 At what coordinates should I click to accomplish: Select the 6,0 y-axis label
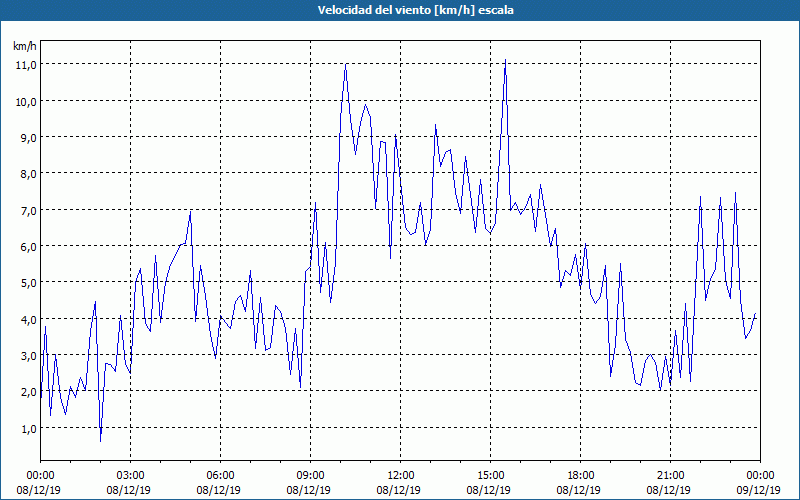pyautogui.click(x=28, y=246)
